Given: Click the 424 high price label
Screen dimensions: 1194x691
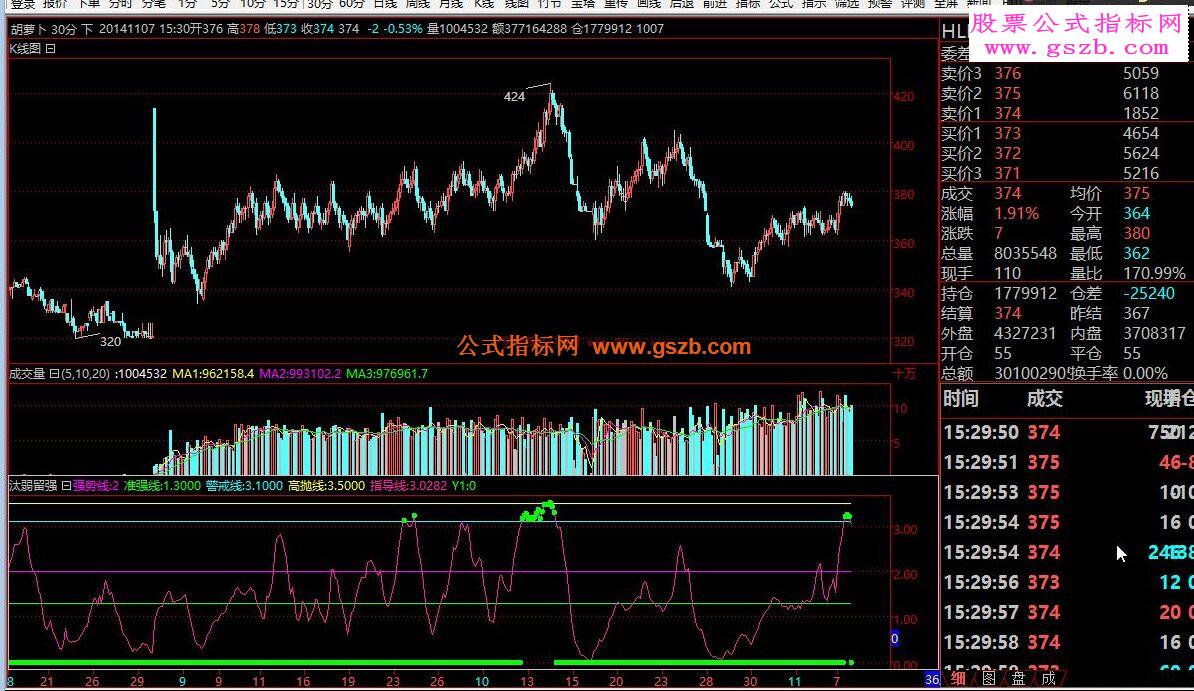Looking at the screenshot, I should [x=514, y=97].
